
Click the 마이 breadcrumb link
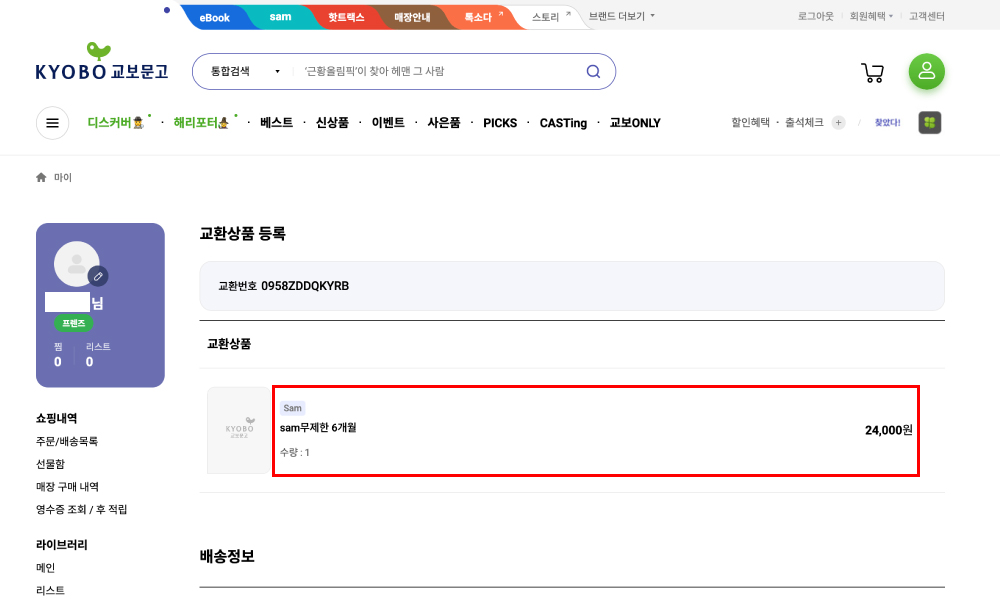[x=62, y=177]
